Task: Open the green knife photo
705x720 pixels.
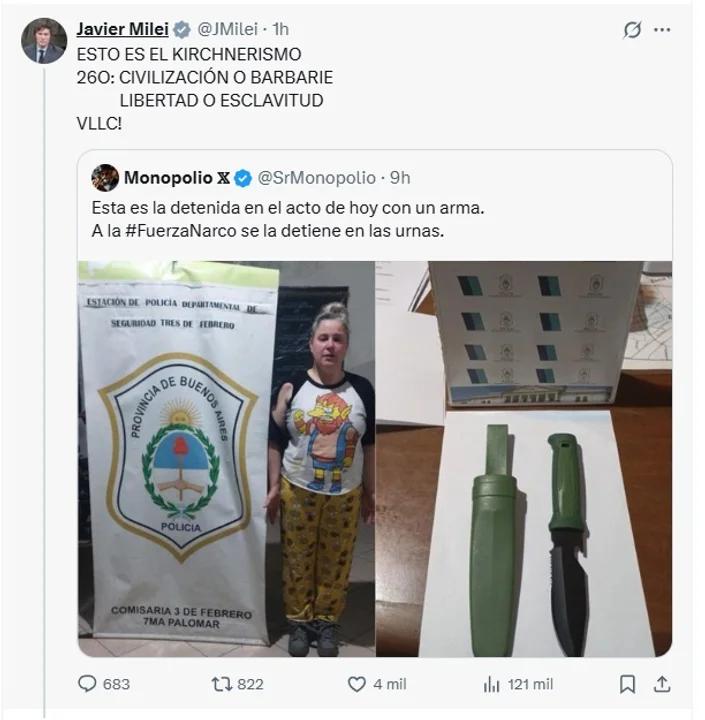Action: pos(523,458)
